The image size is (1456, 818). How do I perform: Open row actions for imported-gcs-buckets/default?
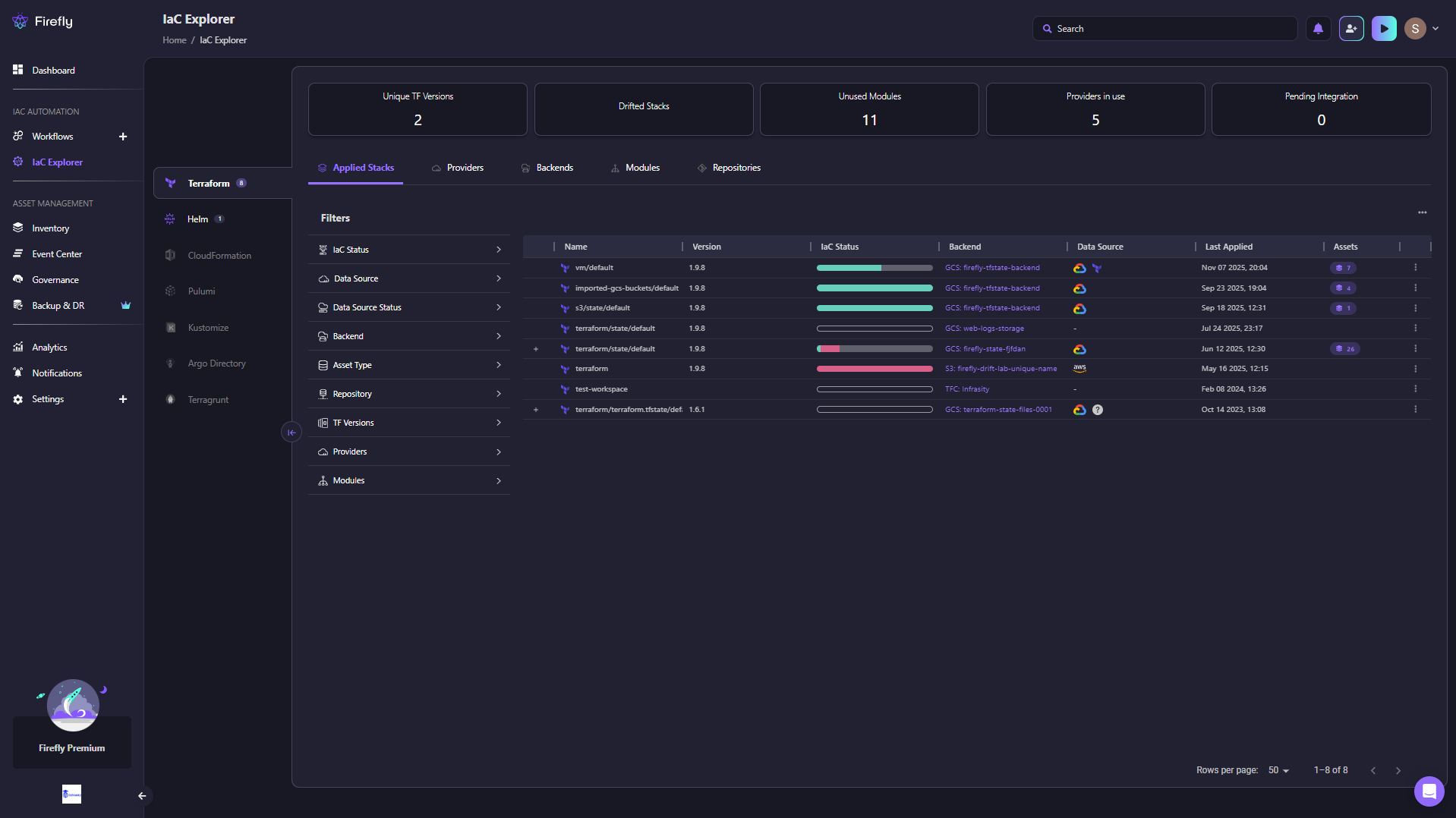[x=1415, y=288]
